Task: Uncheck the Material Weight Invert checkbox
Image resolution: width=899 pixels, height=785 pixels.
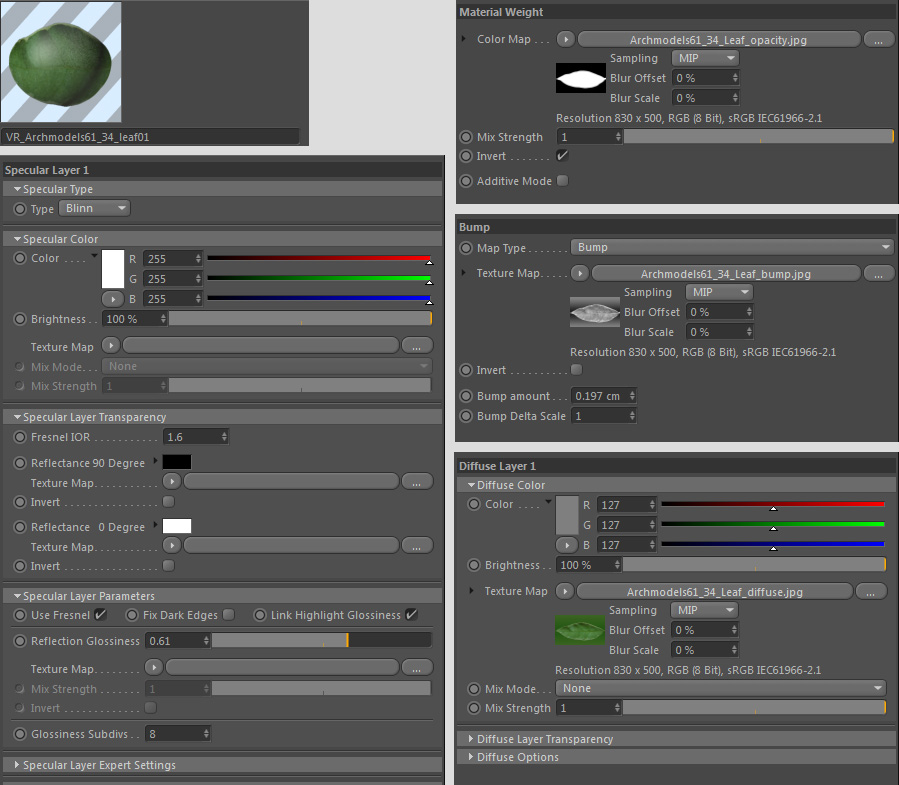Action: tap(562, 156)
